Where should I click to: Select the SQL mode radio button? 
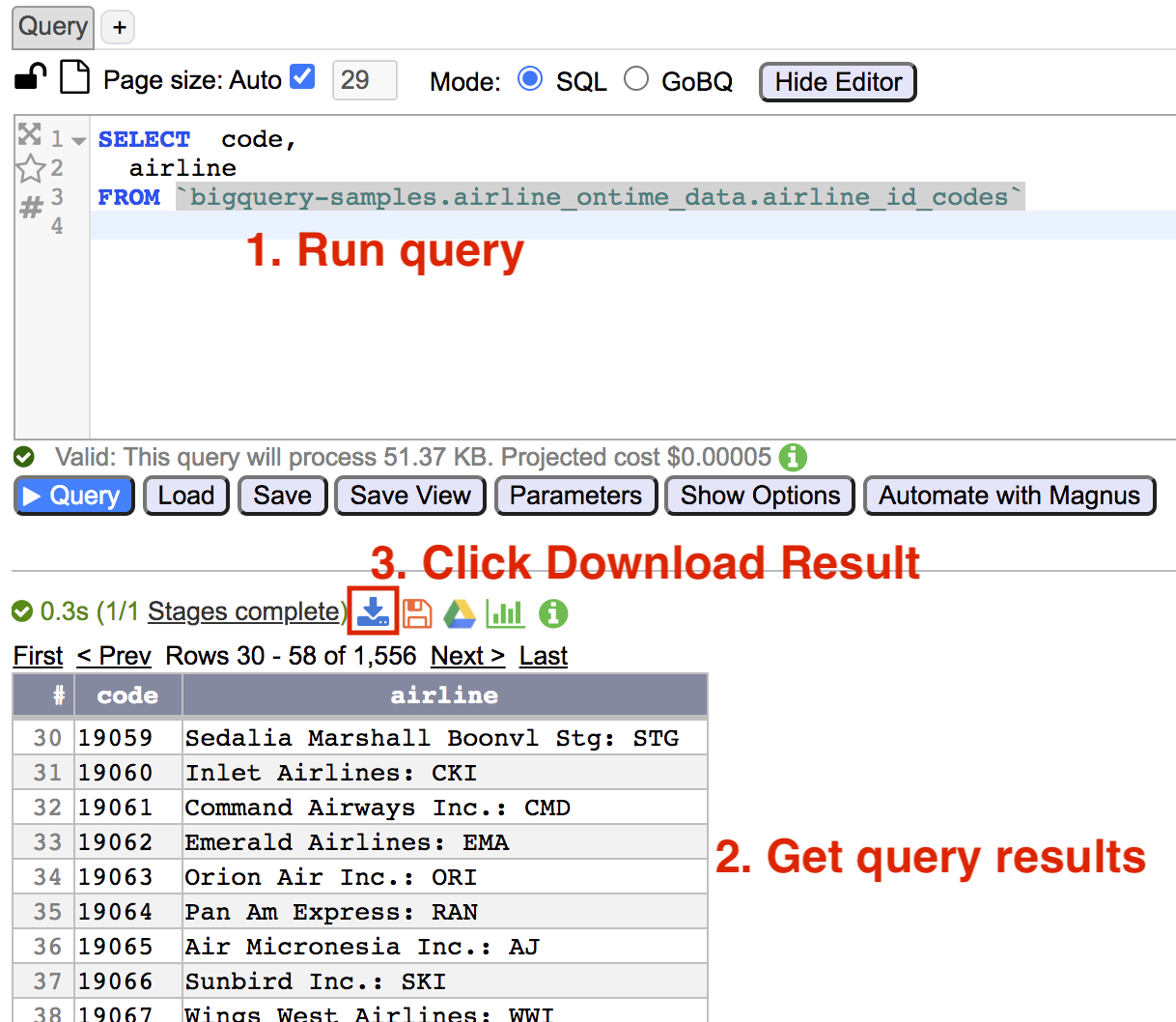click(x=530, y=79)
